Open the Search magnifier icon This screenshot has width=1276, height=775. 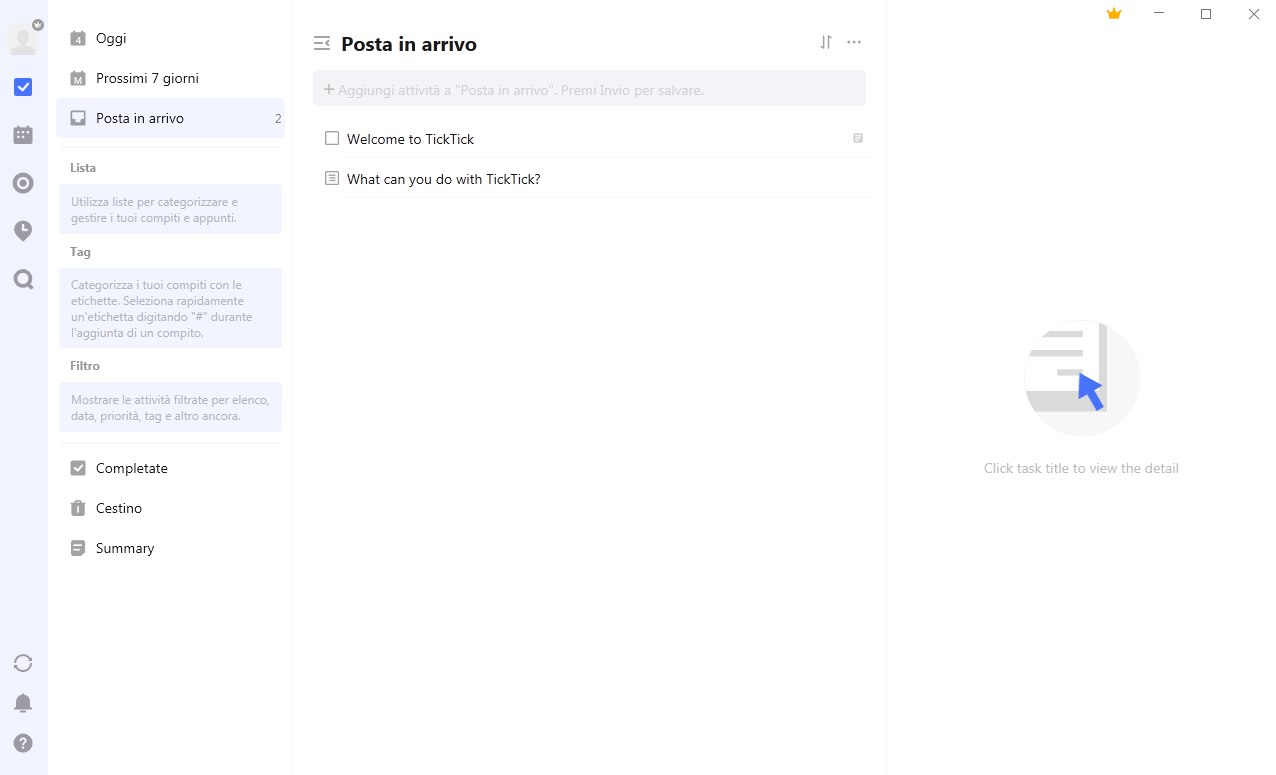pyautogui.click(x=23, y=279)
